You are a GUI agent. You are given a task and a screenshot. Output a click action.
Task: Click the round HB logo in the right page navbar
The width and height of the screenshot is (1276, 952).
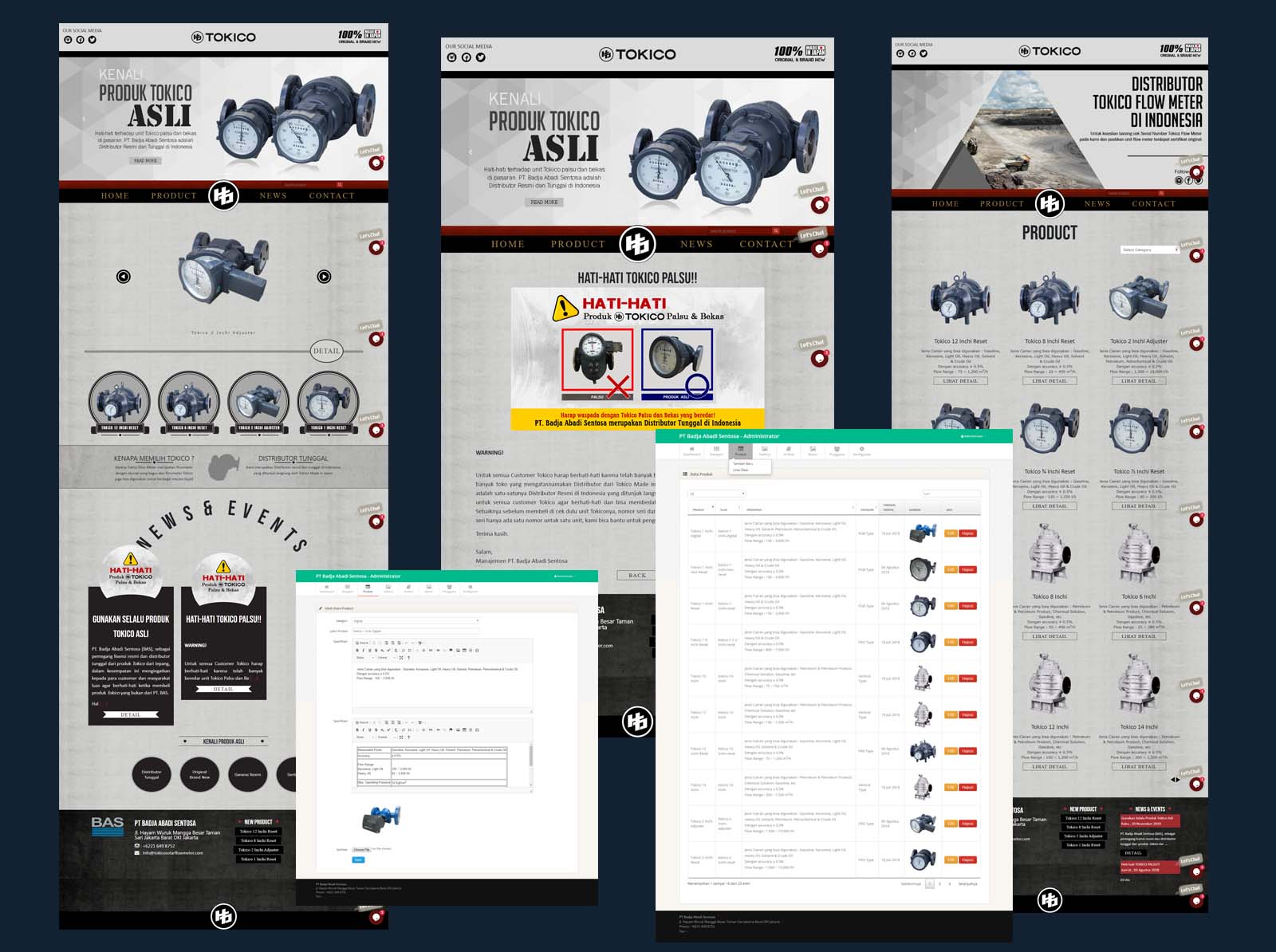1050,204
